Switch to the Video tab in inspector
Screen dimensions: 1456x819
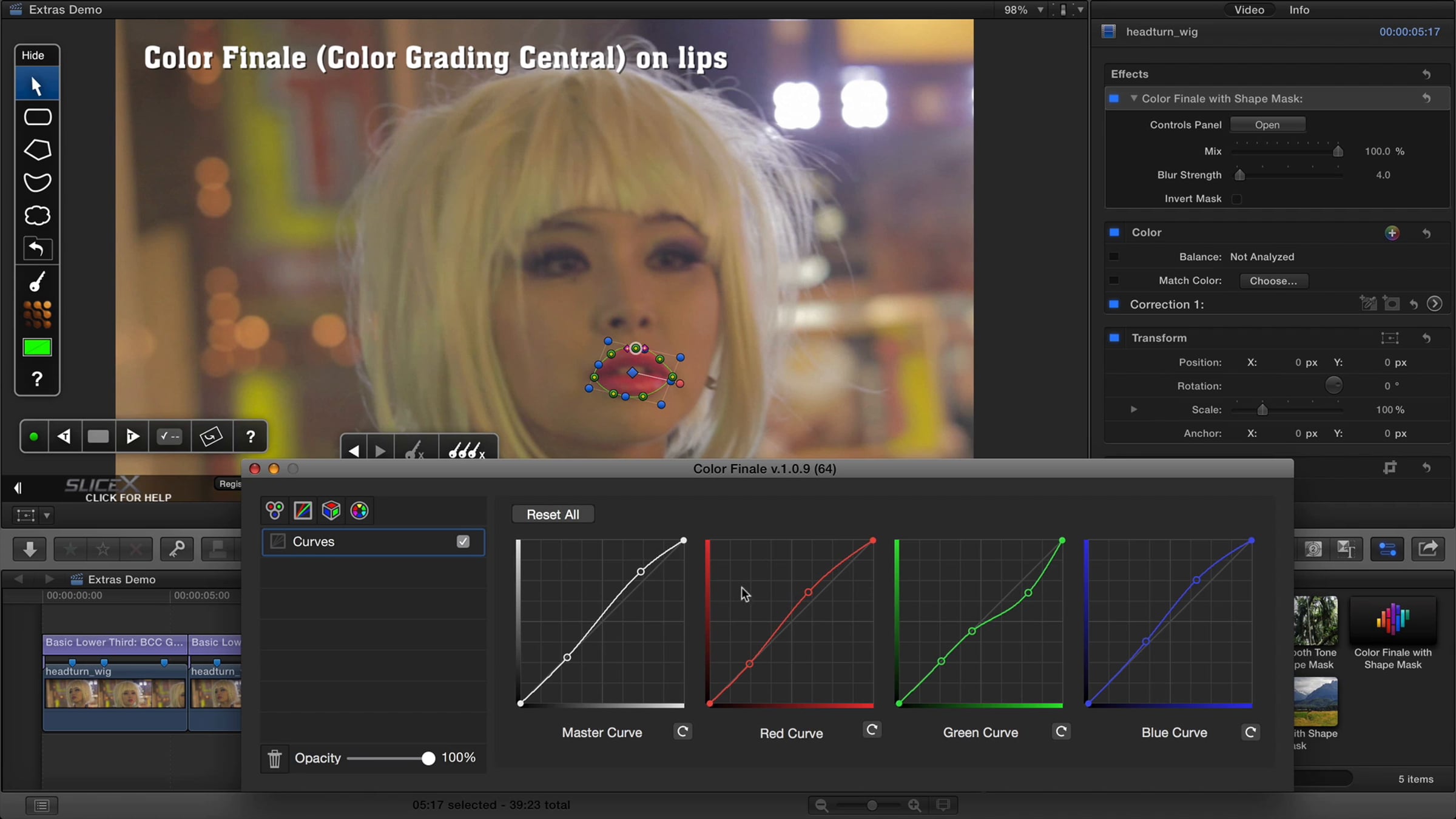point(1249,10)
